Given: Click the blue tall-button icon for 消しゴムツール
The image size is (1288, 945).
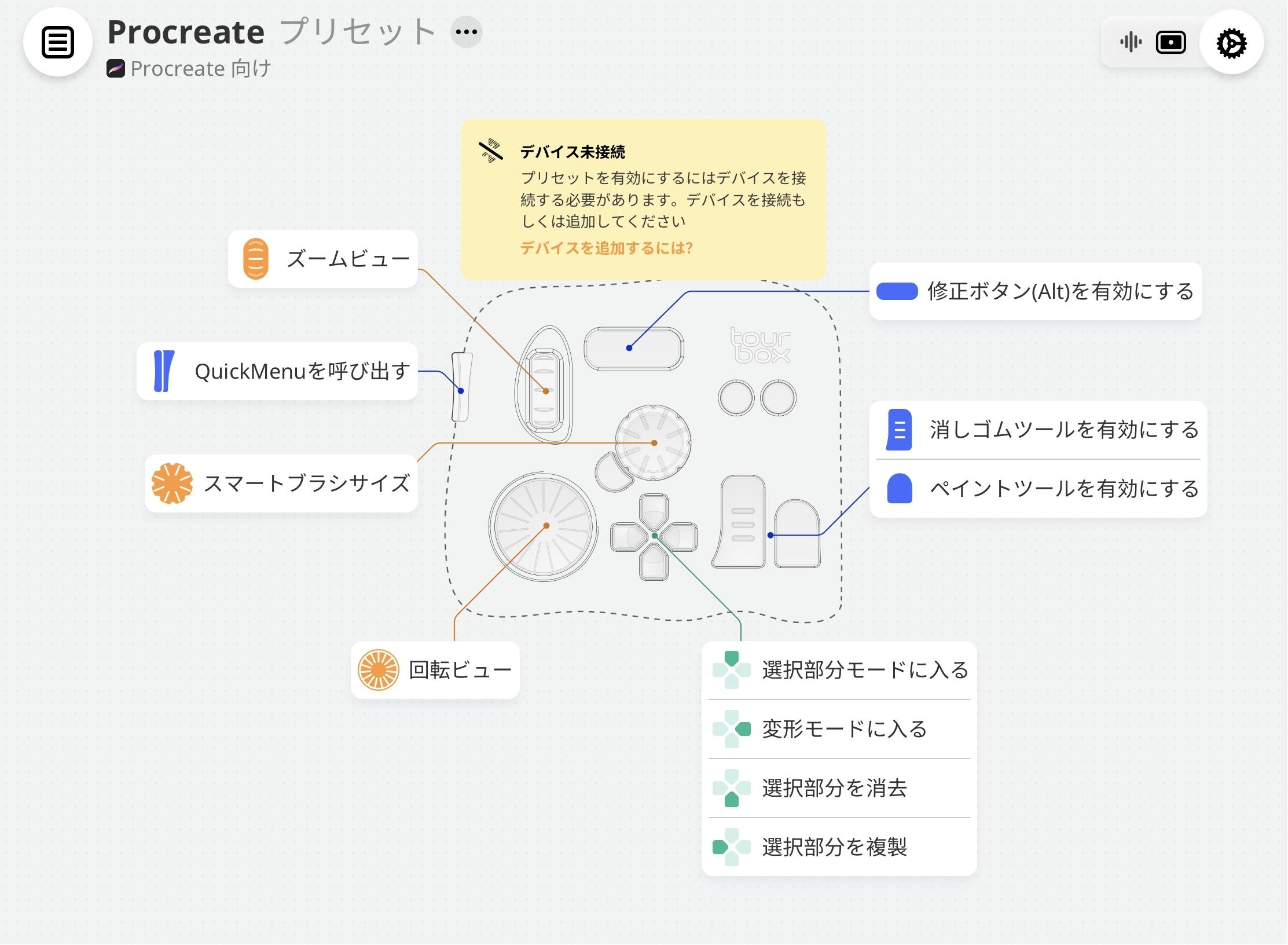Looking at the screenshot, I should coord(900,430).
